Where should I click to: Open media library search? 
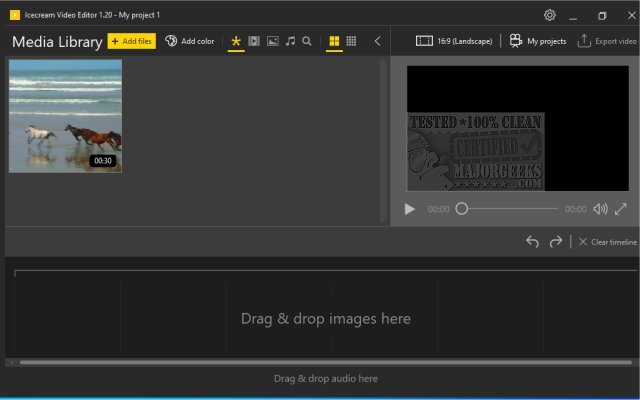[x=307, y=41]
